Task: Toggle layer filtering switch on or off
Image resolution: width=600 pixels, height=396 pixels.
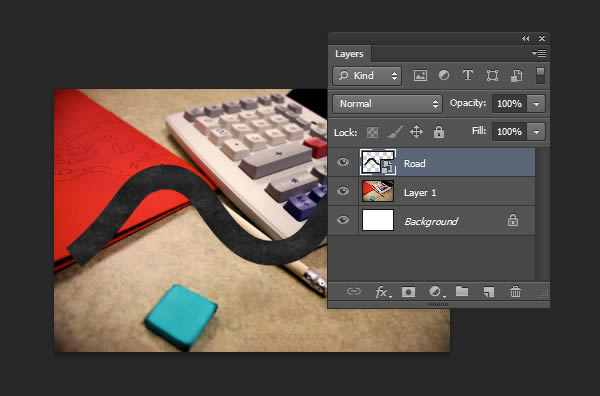Action: [x=540, y=75]
